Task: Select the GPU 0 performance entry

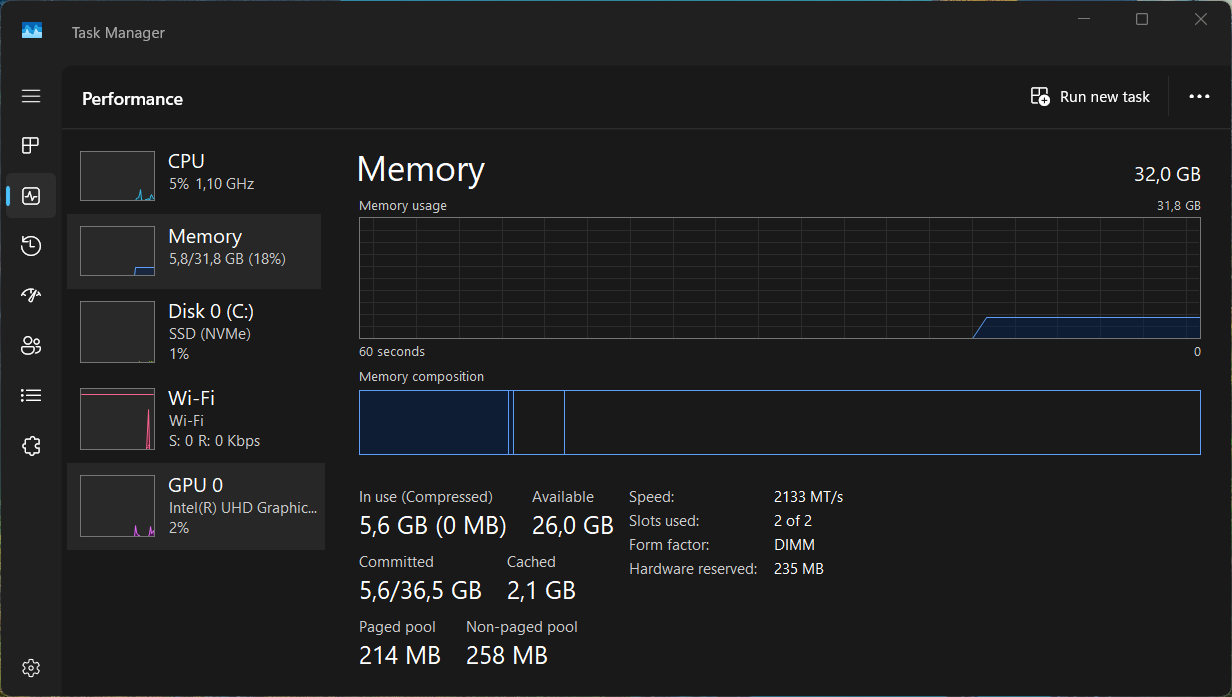Action: pyautogui.click(x=196, y=506)
